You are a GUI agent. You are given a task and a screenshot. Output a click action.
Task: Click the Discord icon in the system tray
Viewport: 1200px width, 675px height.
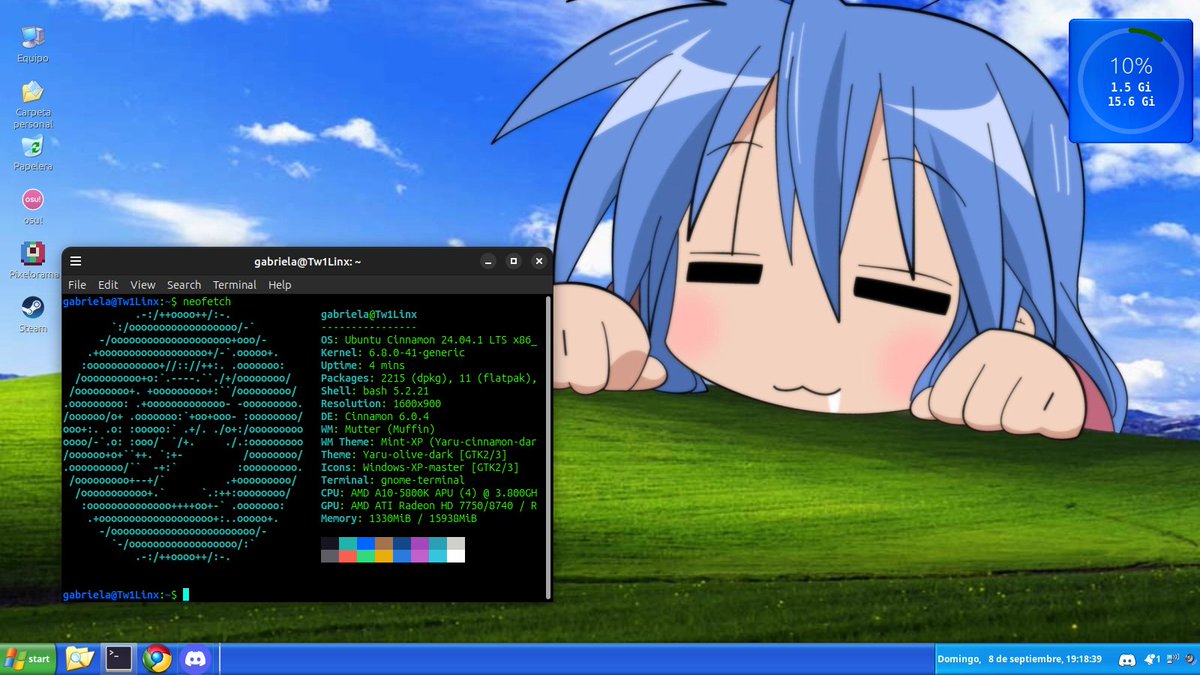(1127, 660)
